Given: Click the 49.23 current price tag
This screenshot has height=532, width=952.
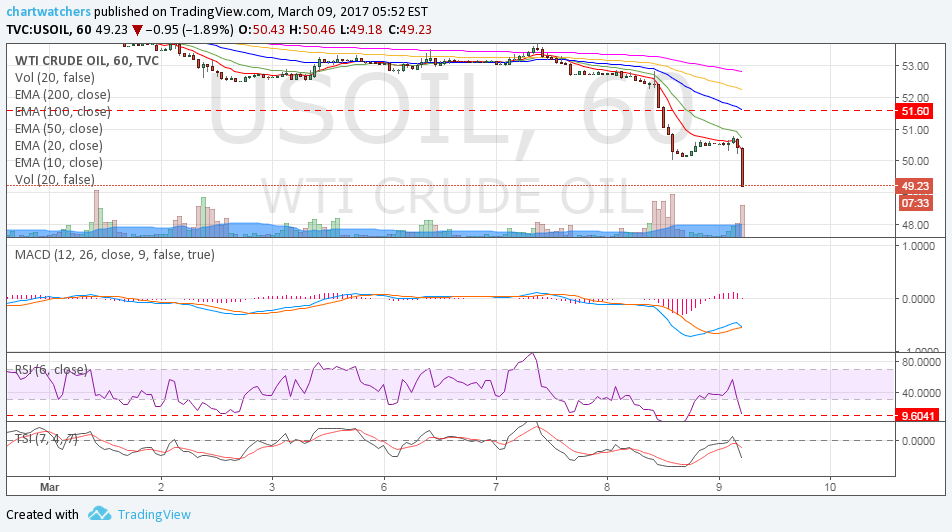Looking at the screenshot, I should coord(914,186).
